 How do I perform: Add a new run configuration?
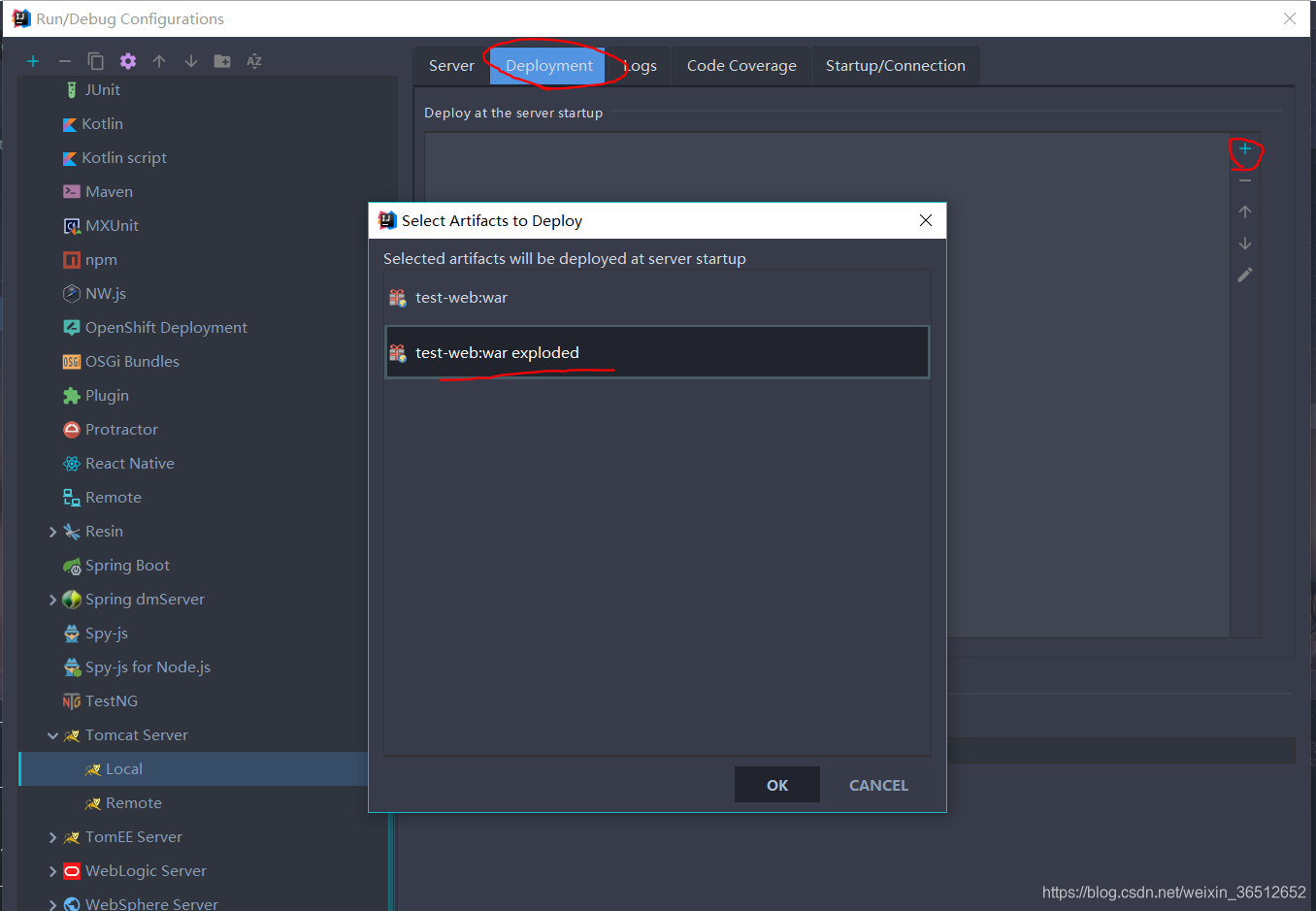coord(33,61)
